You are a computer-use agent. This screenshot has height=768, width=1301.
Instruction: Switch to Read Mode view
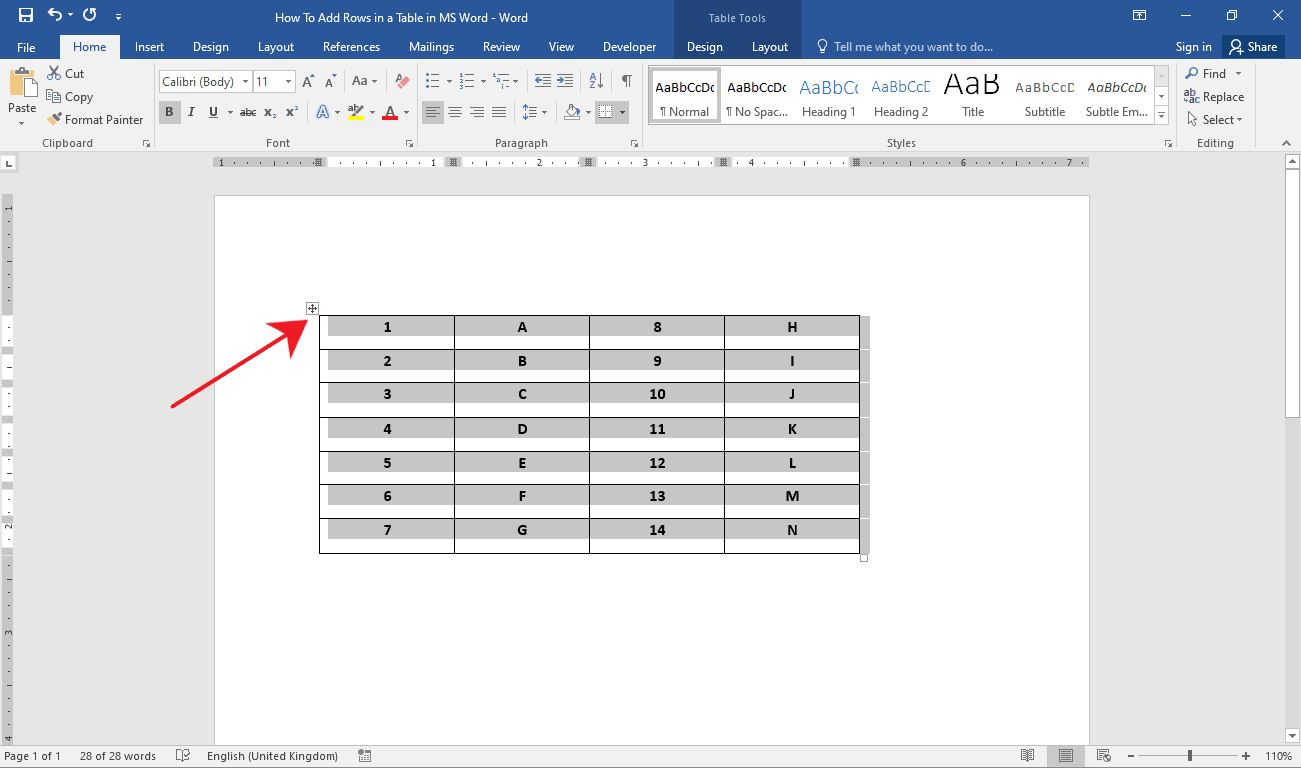click(1028, 756)
